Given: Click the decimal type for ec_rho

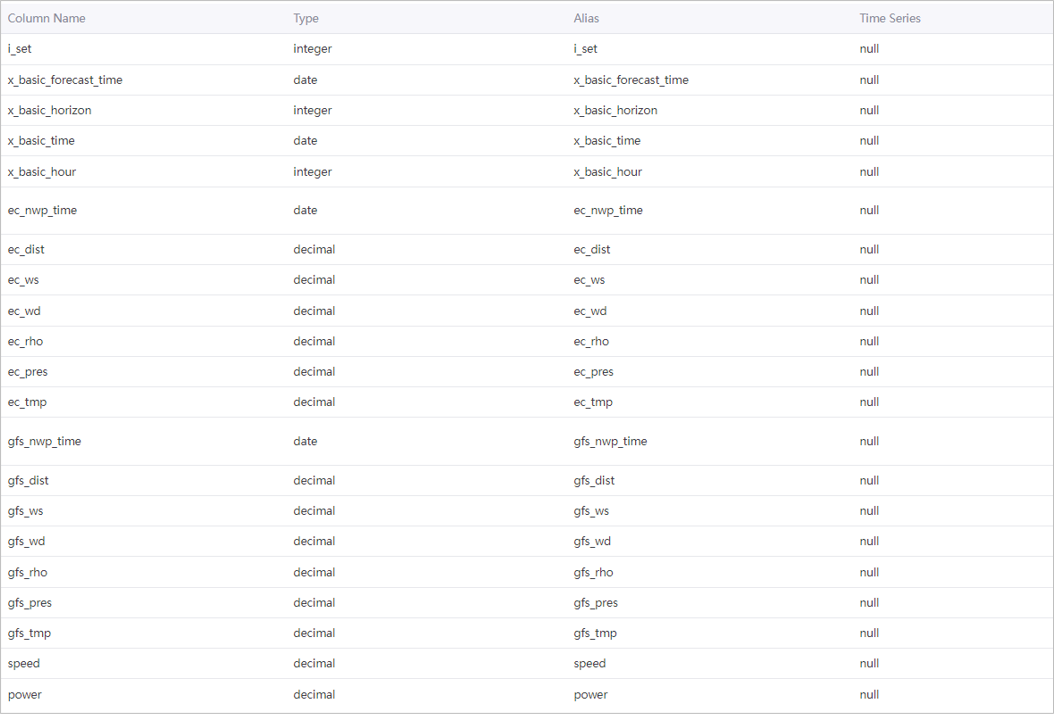Looking at the screenshot, I should [x=314, y=341].
